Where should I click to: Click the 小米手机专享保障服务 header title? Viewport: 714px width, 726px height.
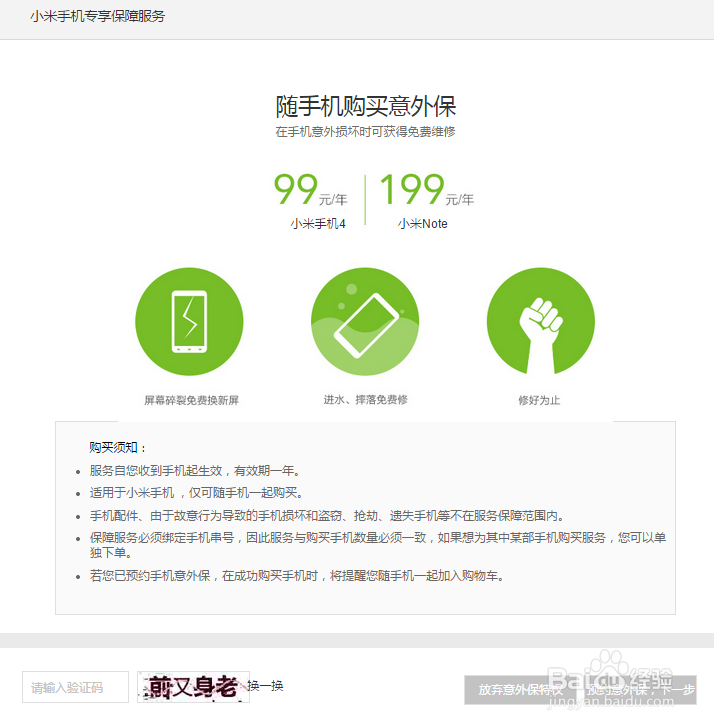[x=98, y=16]
